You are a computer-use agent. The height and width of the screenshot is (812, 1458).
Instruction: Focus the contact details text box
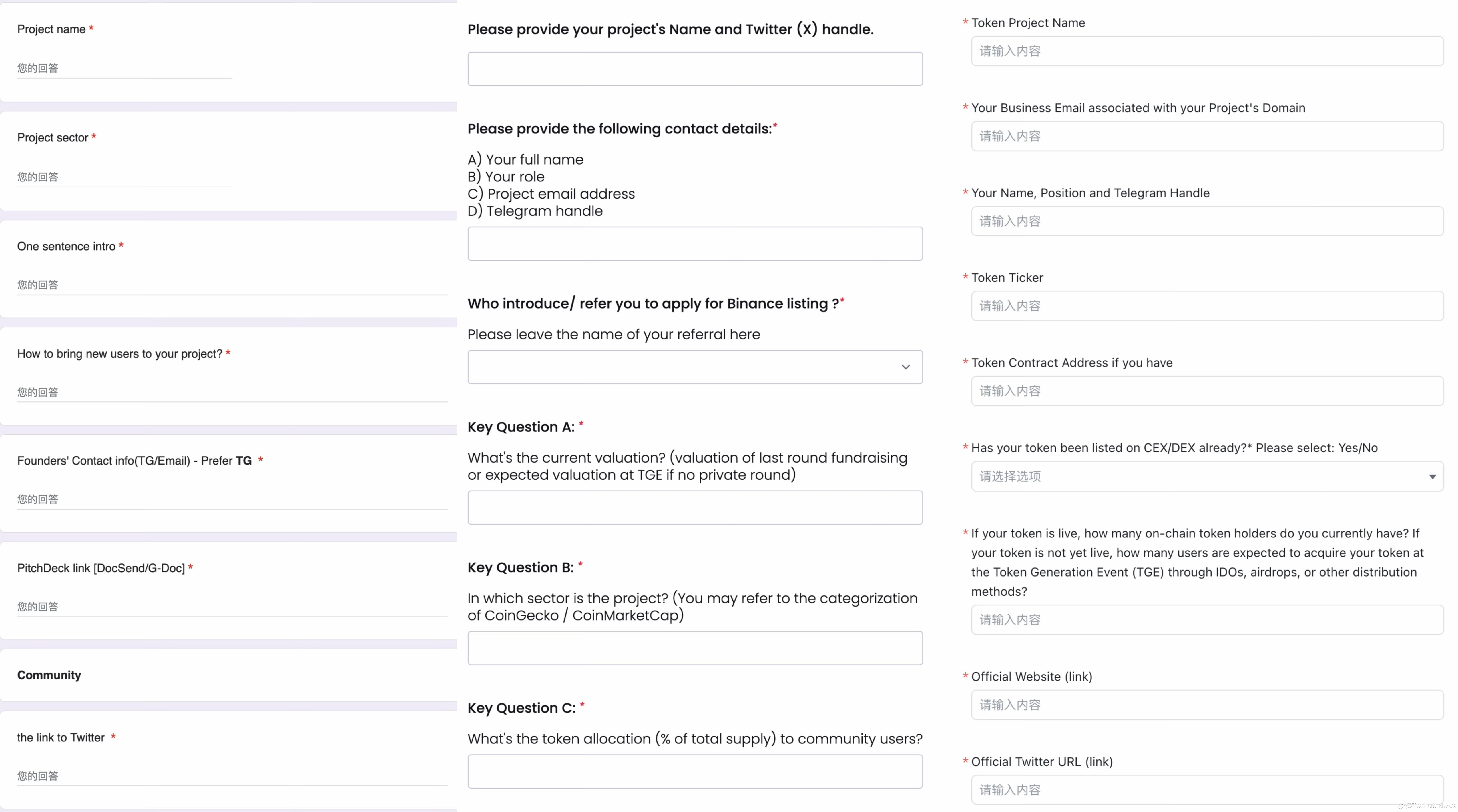[x=694, y=244]
